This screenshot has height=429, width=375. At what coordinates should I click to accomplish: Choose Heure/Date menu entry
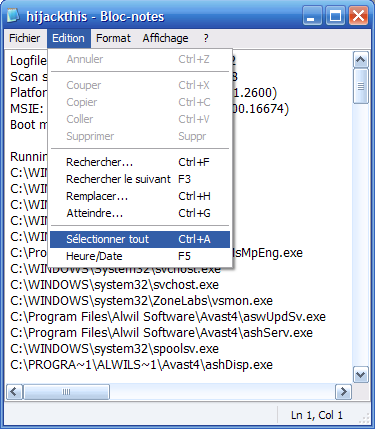tap(140, 256)
